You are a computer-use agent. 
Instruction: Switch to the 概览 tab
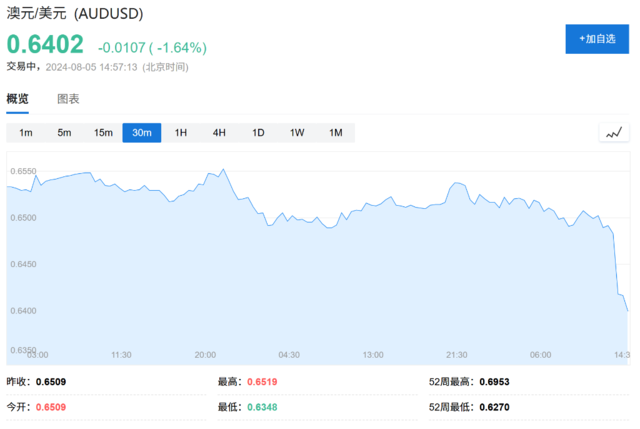point(18,99)
